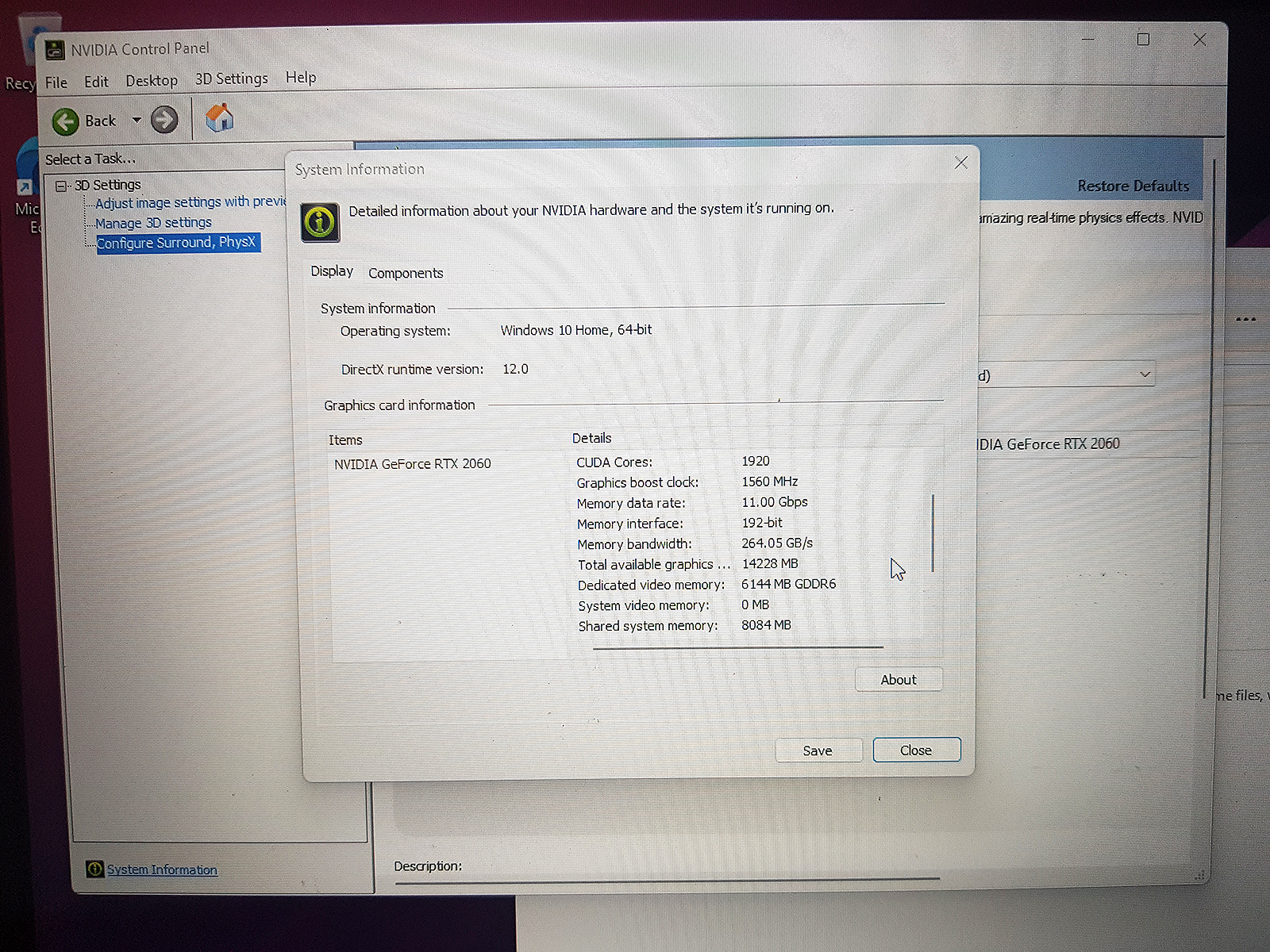Select Adjust image settings with preview
Viewport: 1270px width, 952px height.
[x=190, y=202]
